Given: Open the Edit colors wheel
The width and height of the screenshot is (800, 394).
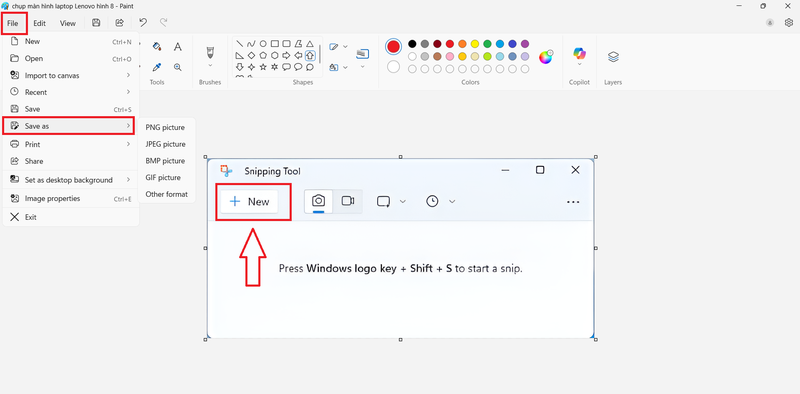Looking at the screenshot, I should [x=546, y=57].
